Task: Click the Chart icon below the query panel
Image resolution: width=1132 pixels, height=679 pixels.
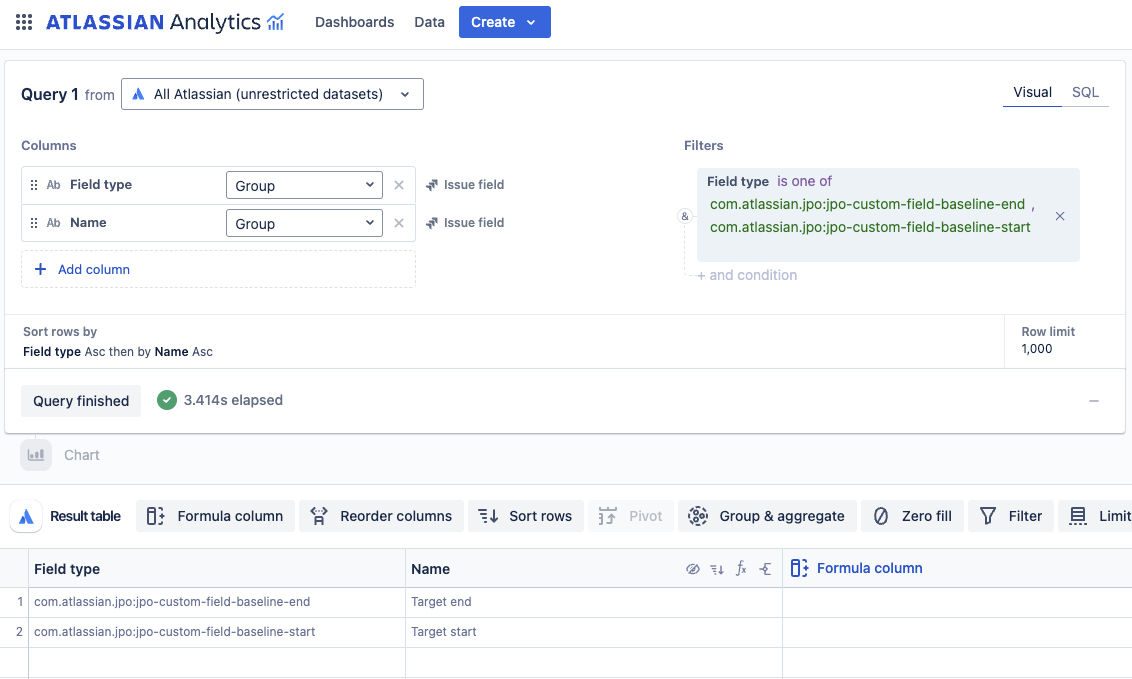Action: (36, 454)
